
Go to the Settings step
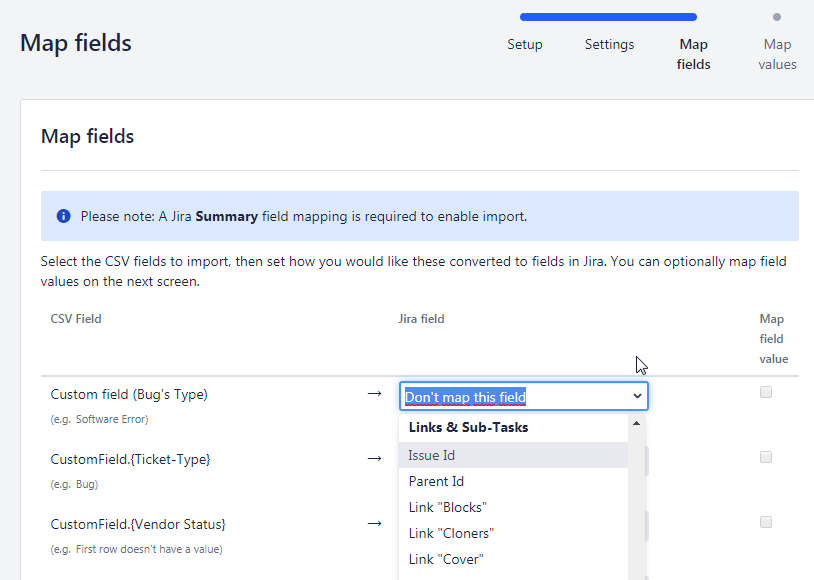point(609,45)
